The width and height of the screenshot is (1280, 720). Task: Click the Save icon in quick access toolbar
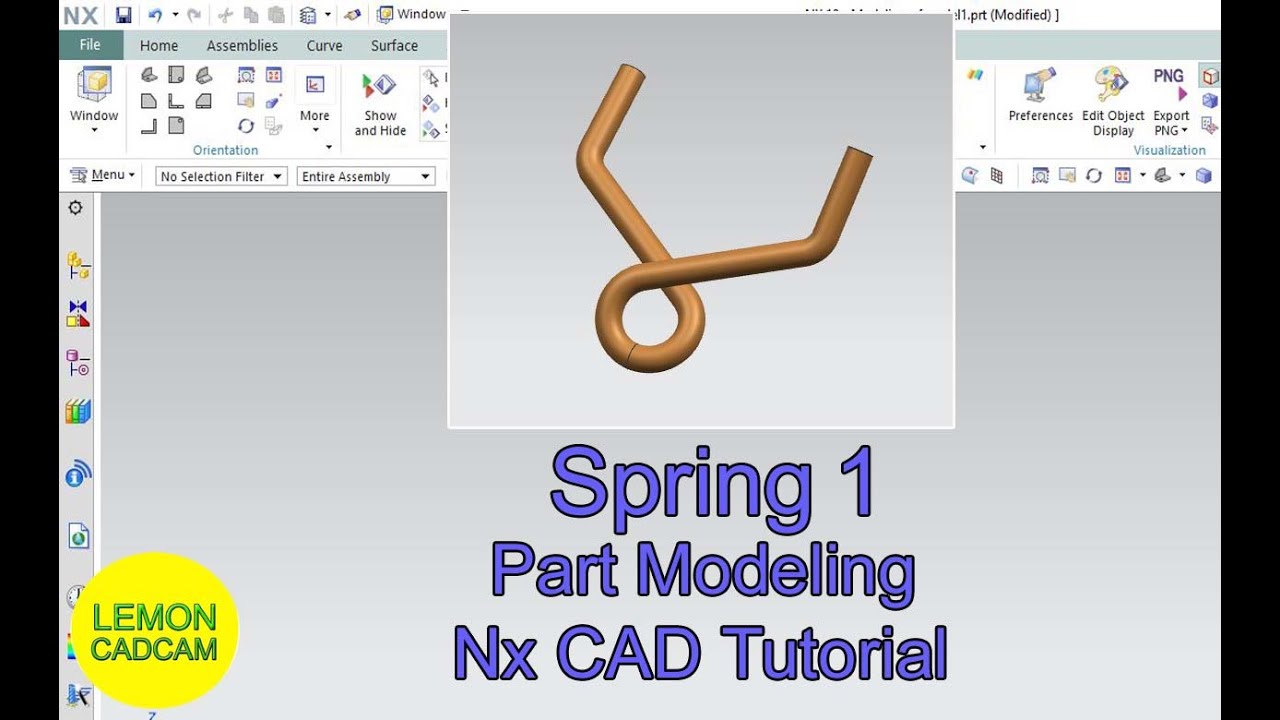click(x=123, y=15)
